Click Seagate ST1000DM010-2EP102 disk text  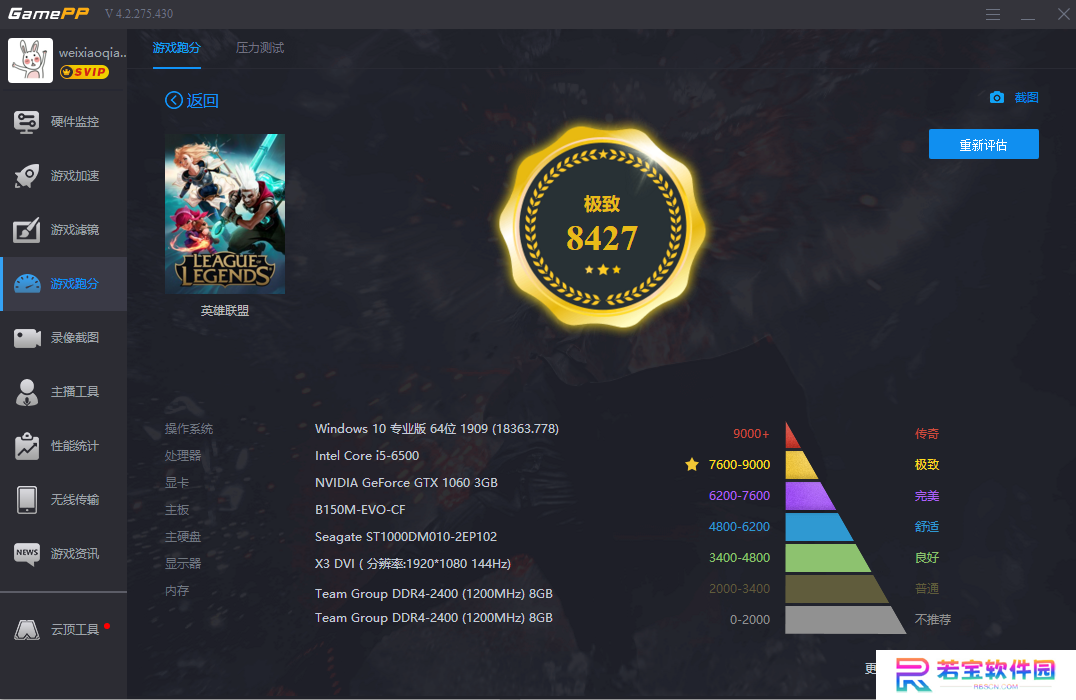pyautogui.click(x=406, y=537)
